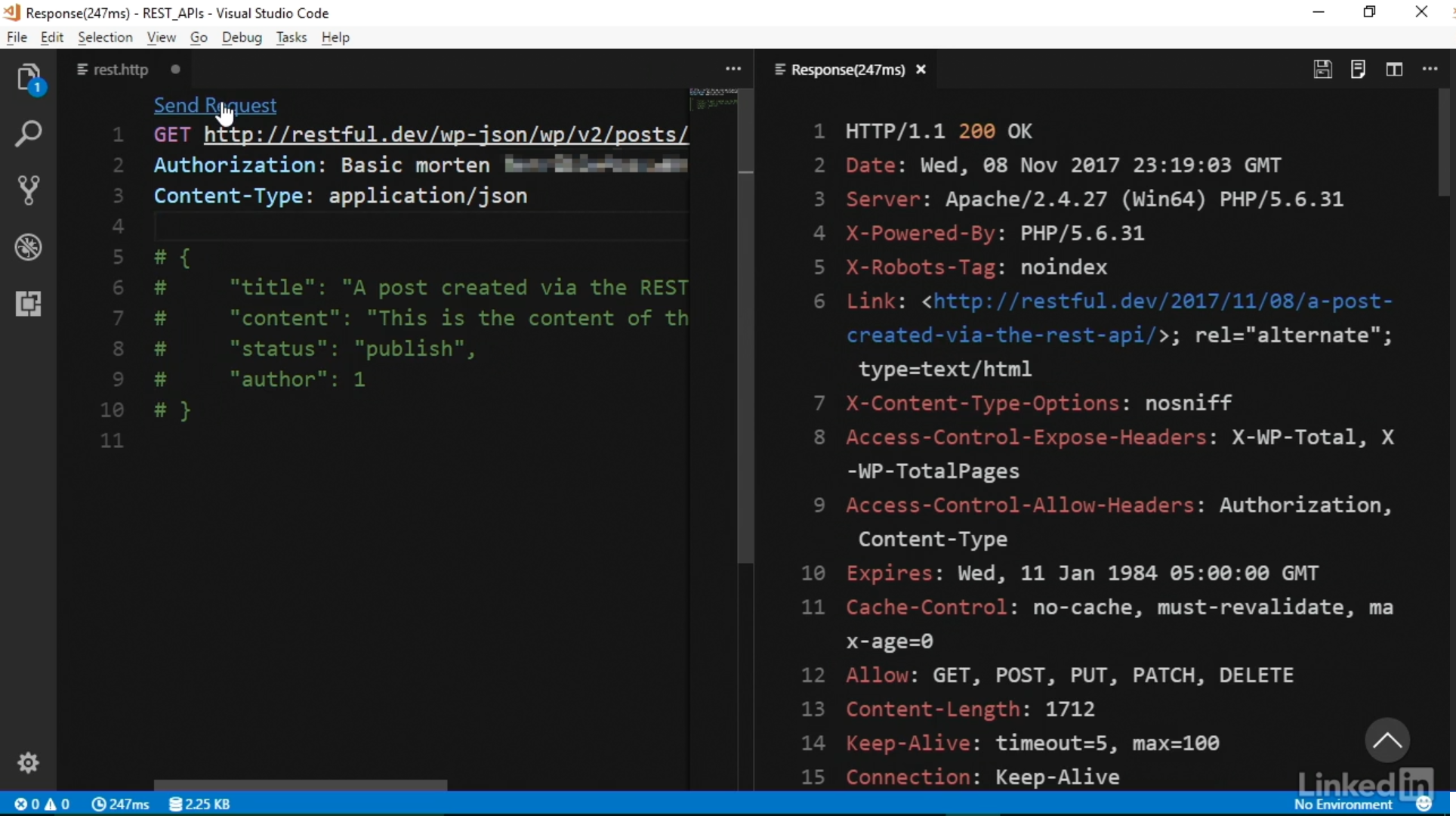Click empty line 4 in rest.http
The image size is (1456, 816).
pyautogui.click(x=421, y=226)
